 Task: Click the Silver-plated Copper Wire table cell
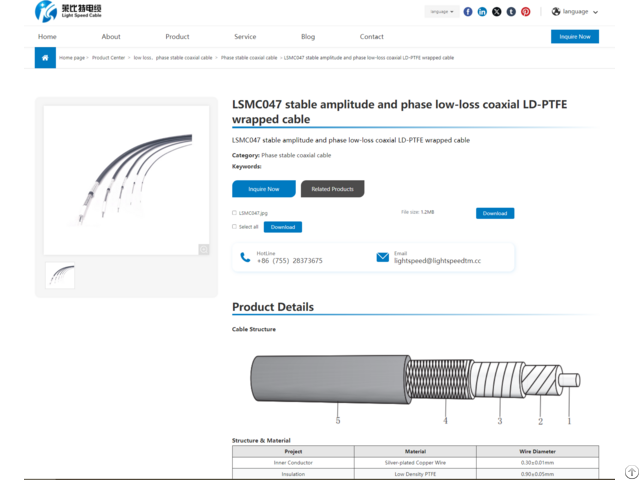pos(415,463)
